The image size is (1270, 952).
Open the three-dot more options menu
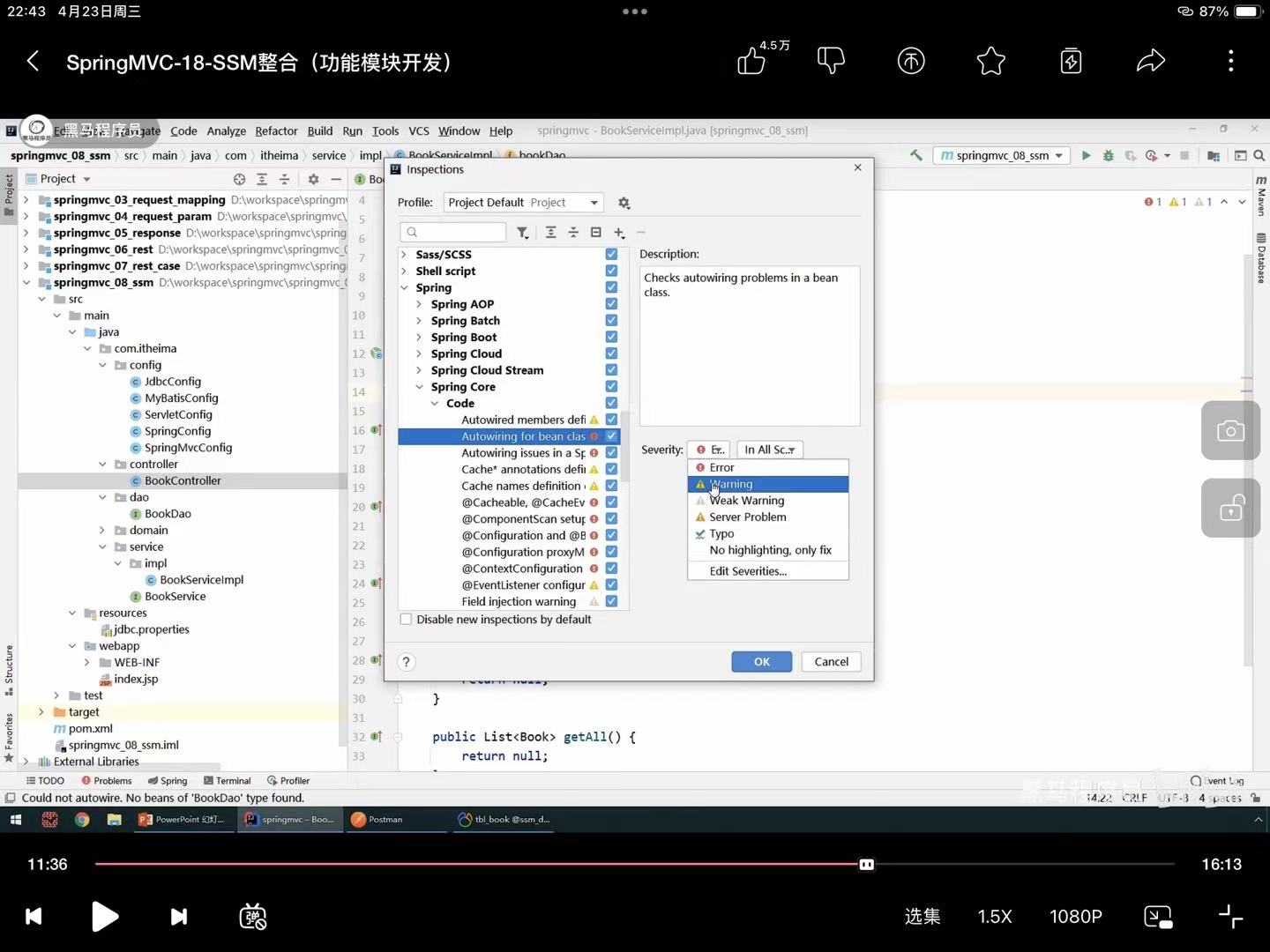pos(1231,61)
